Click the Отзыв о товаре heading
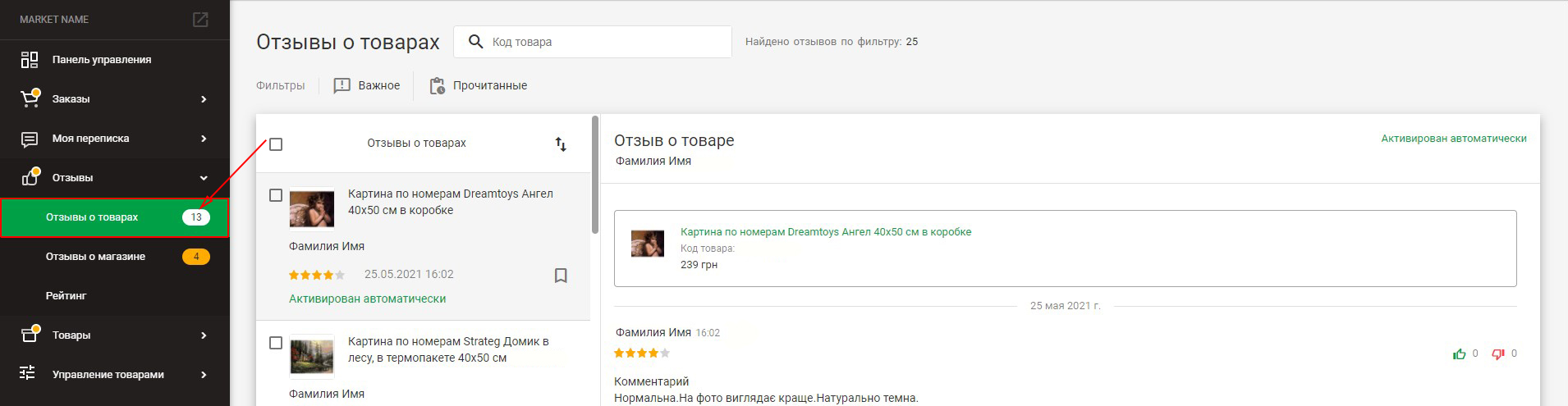Screen dimensions: 1568x406 pyautogui.click(x=674, y=141)
